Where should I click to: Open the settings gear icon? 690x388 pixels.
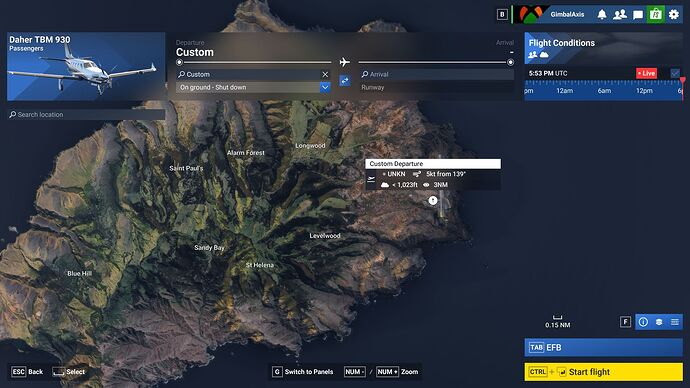(674, 15)
